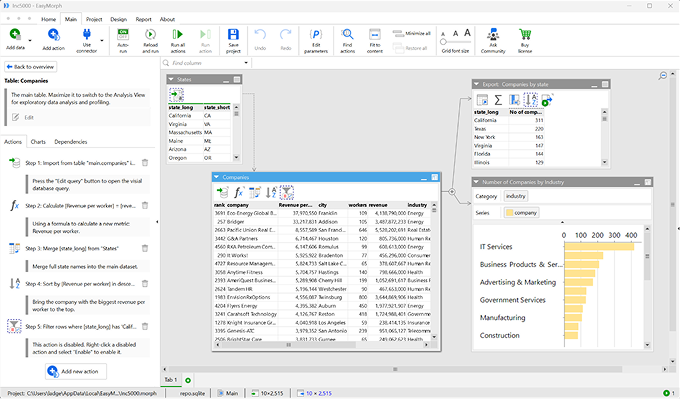The image size is (680, 399).
Task: Switch to the Dependencies sidebar tab
Action: (71, 142)
